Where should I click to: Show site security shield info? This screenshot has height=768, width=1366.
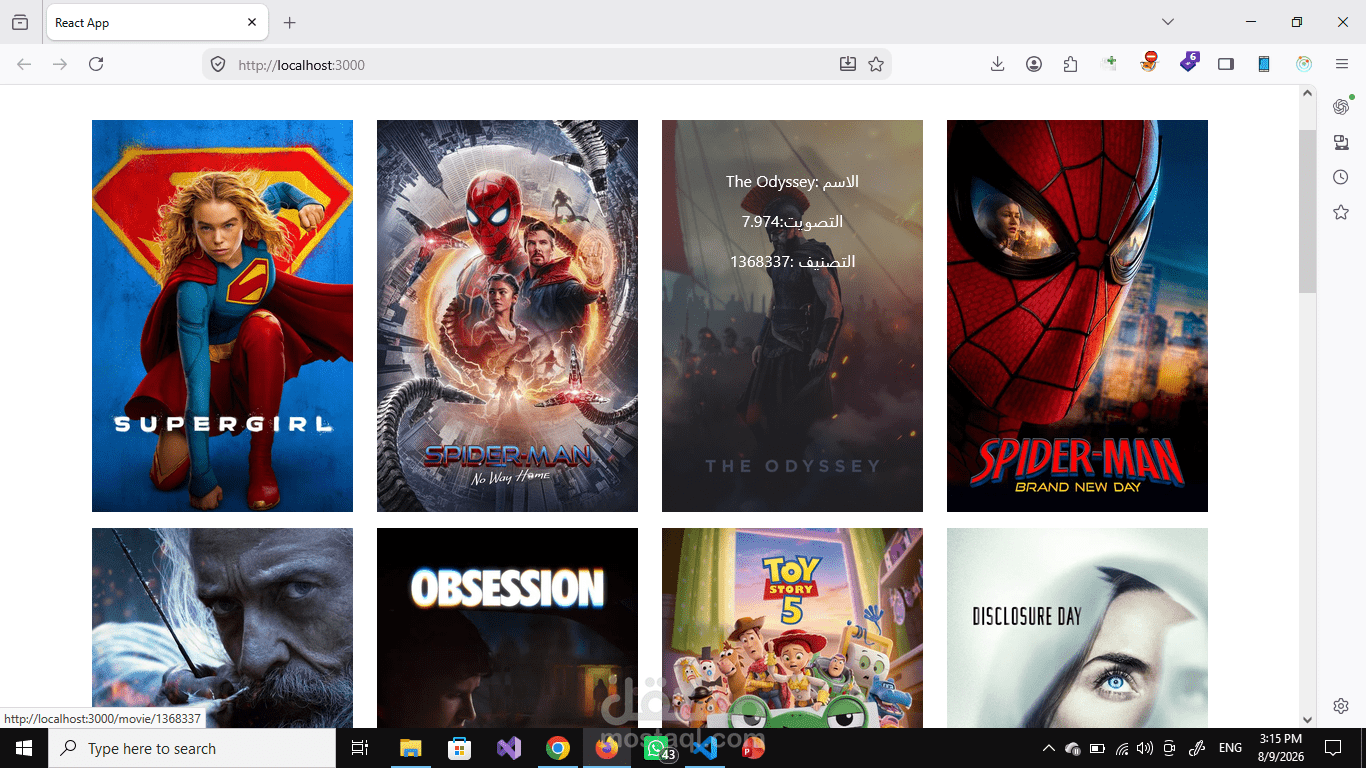tap(218, 64)
